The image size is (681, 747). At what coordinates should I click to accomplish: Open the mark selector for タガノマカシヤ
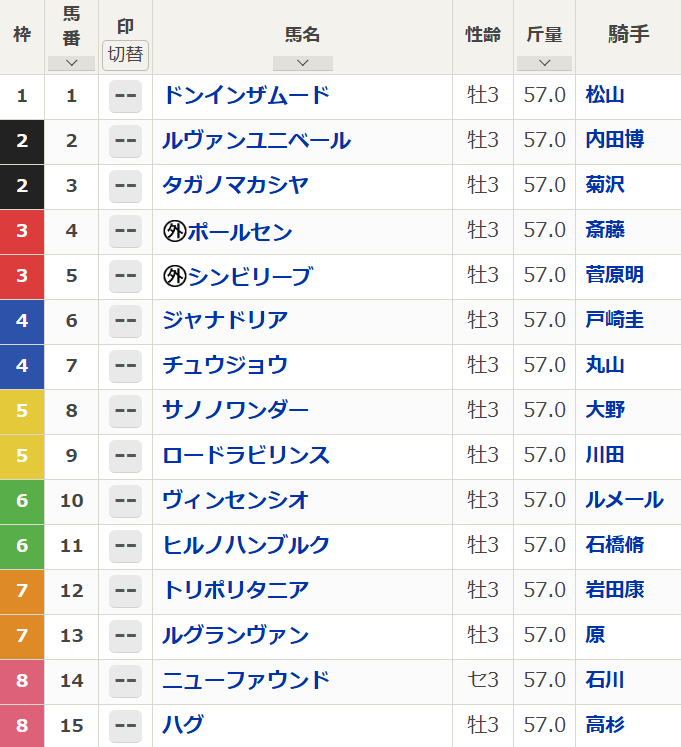click(125, 187)
